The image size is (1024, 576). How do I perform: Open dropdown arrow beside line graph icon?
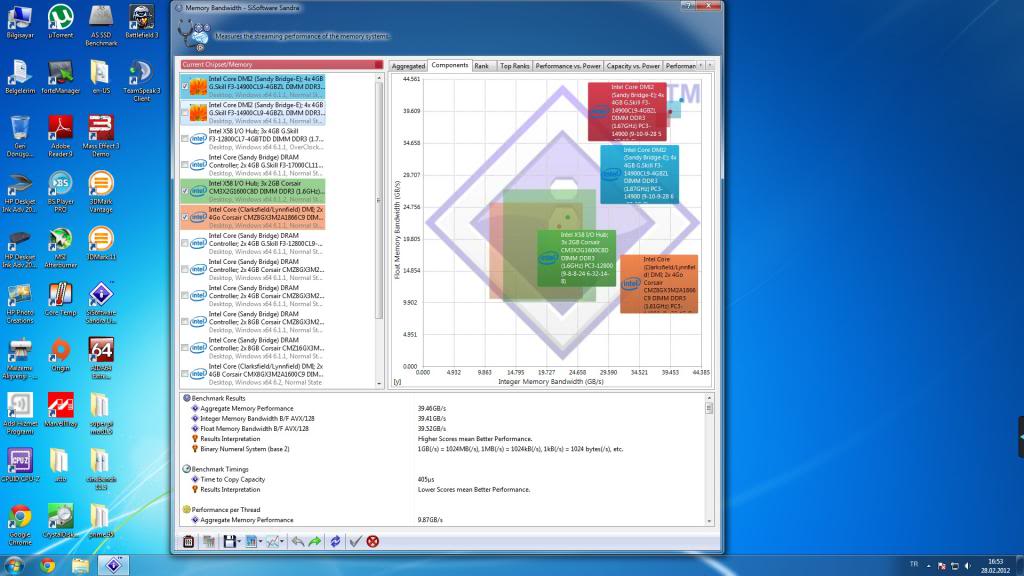click(x=281, y=541)
